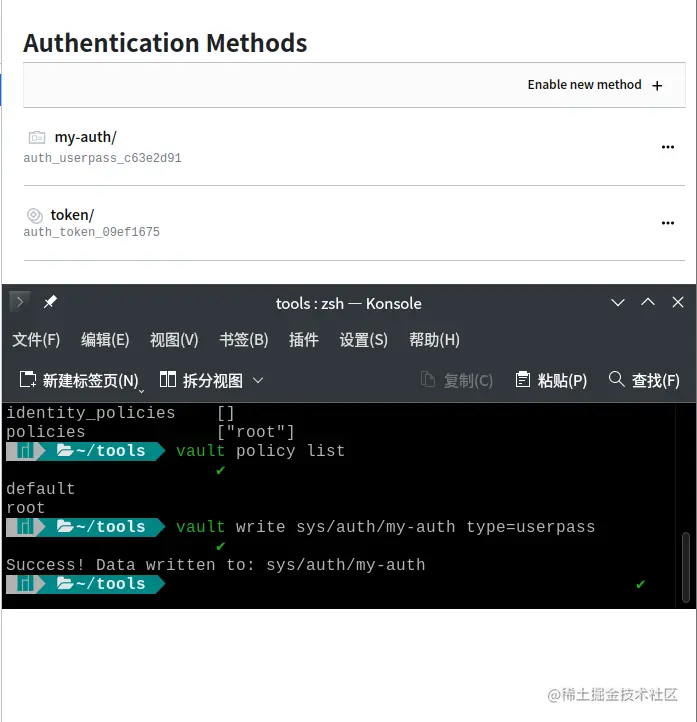Open the 帮助(H) menu in Konsole
This screenshot has width=697, height=722.
[434, 340]
